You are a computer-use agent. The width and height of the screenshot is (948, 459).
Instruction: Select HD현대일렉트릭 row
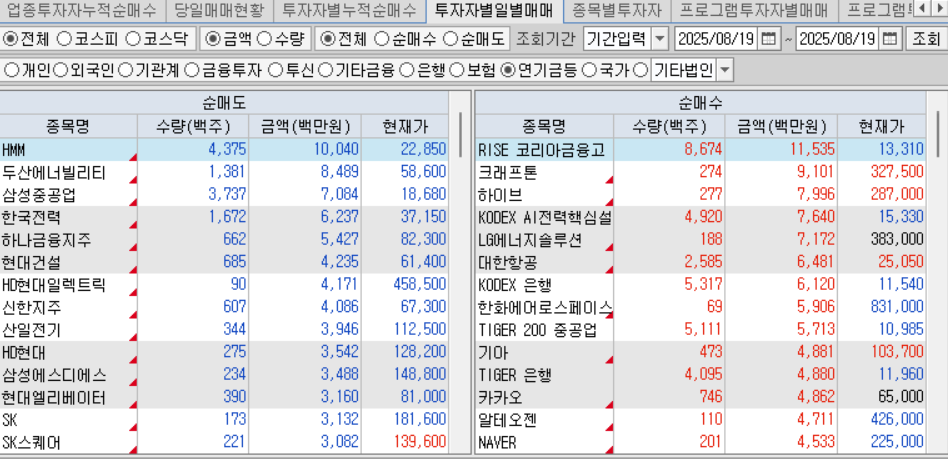[x=224, y=285]
